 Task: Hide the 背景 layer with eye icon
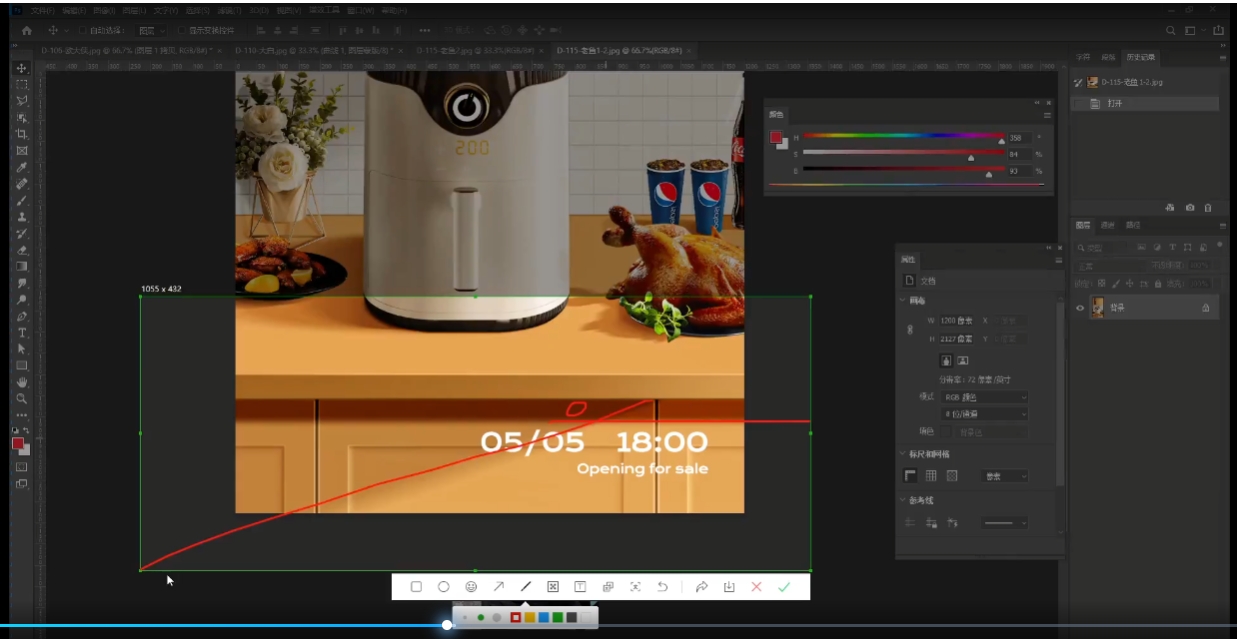click(x=1080, y=308)
